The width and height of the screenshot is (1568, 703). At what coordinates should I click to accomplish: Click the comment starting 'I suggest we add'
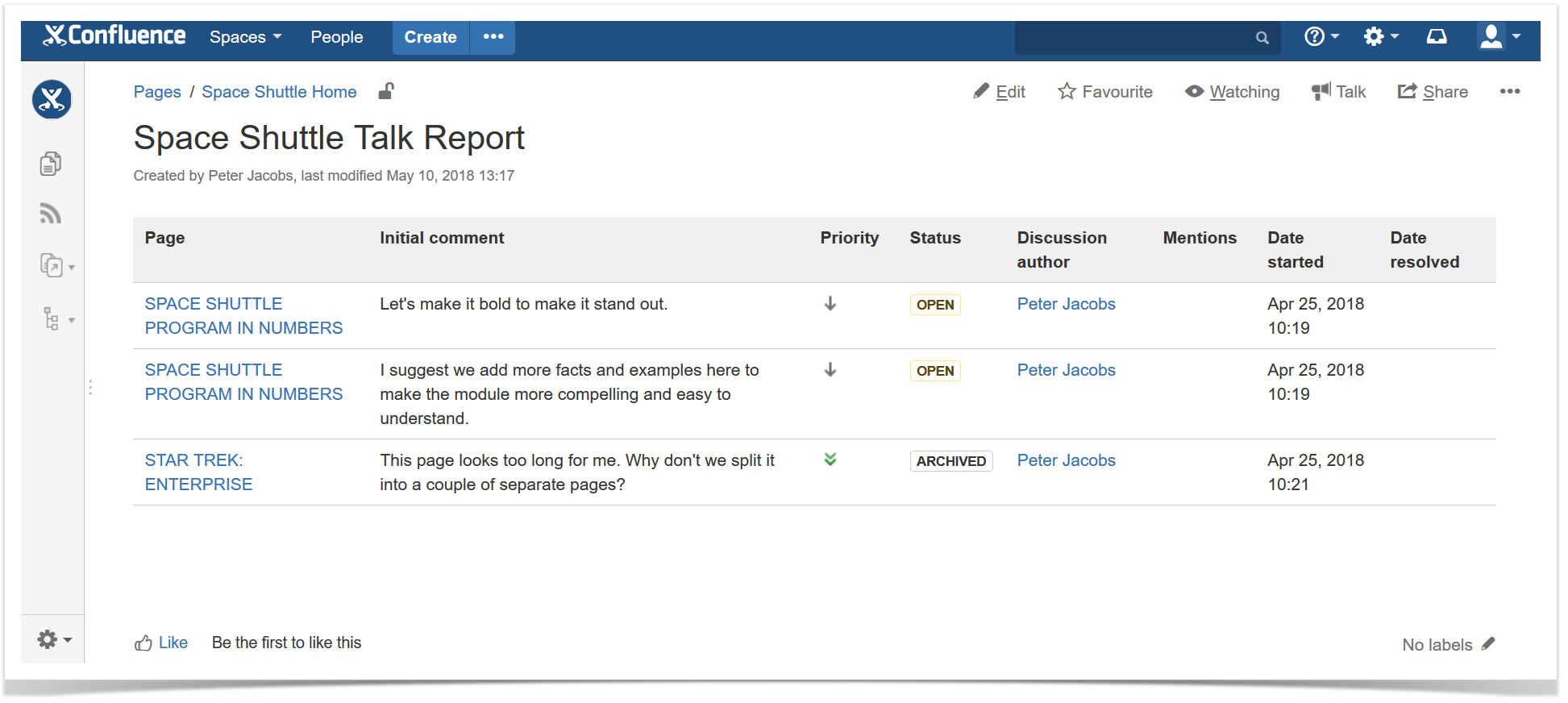tap(569, 394)
